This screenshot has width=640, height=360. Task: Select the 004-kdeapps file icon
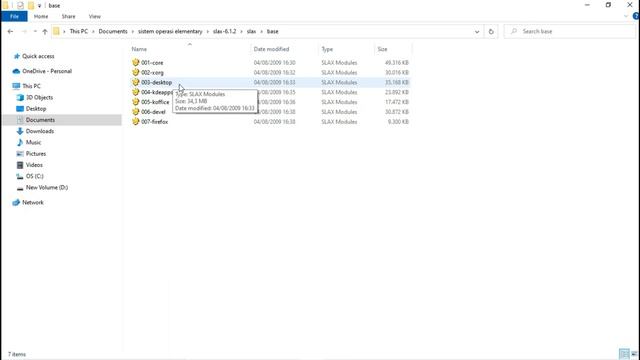click(x=136, y=92)
